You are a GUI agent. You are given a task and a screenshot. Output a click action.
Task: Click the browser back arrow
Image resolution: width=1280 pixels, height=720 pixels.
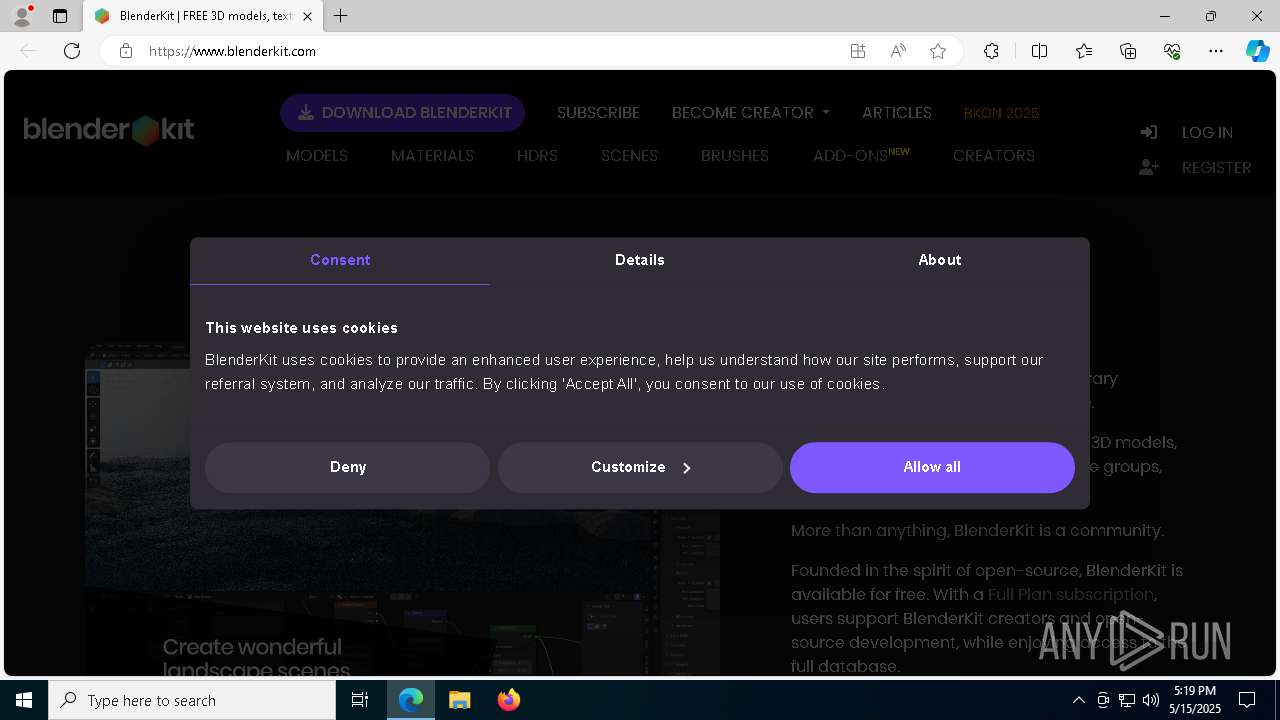tap(28, 51)
